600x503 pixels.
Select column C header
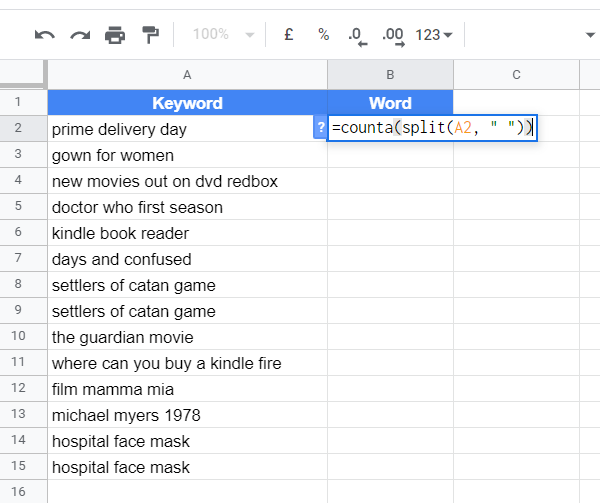[x=517, y=75]
